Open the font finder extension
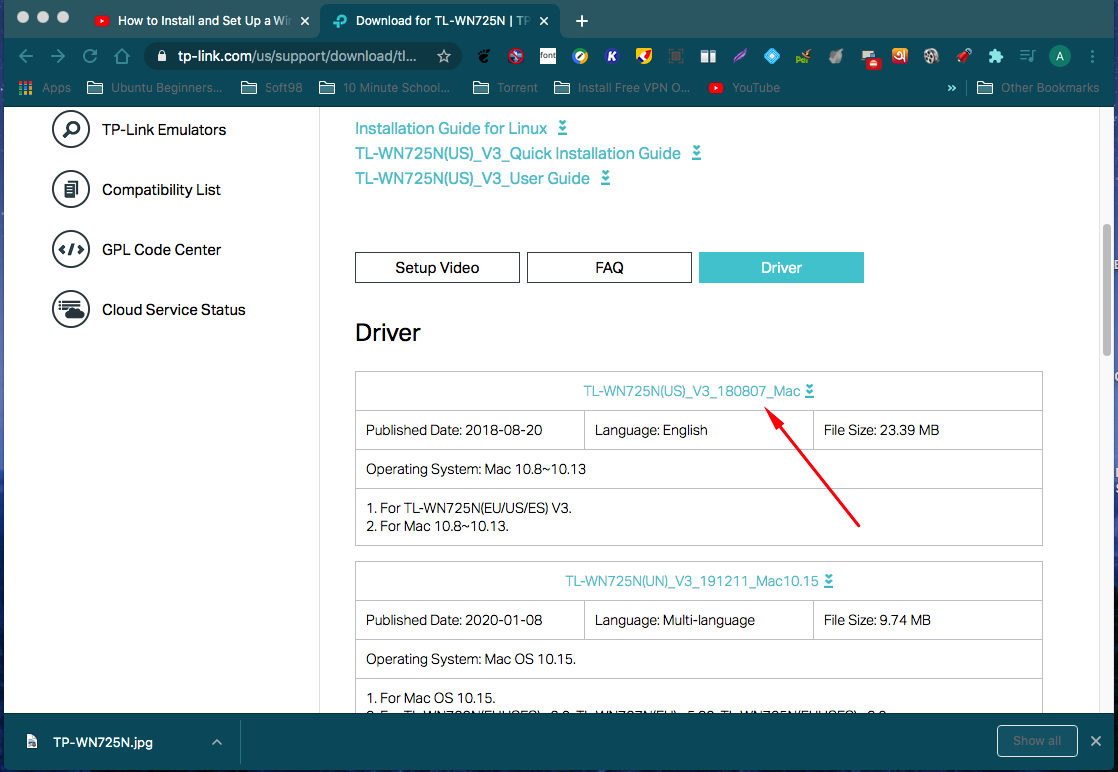The width and height of the screenshot is (1118, 772). point(548,56)
